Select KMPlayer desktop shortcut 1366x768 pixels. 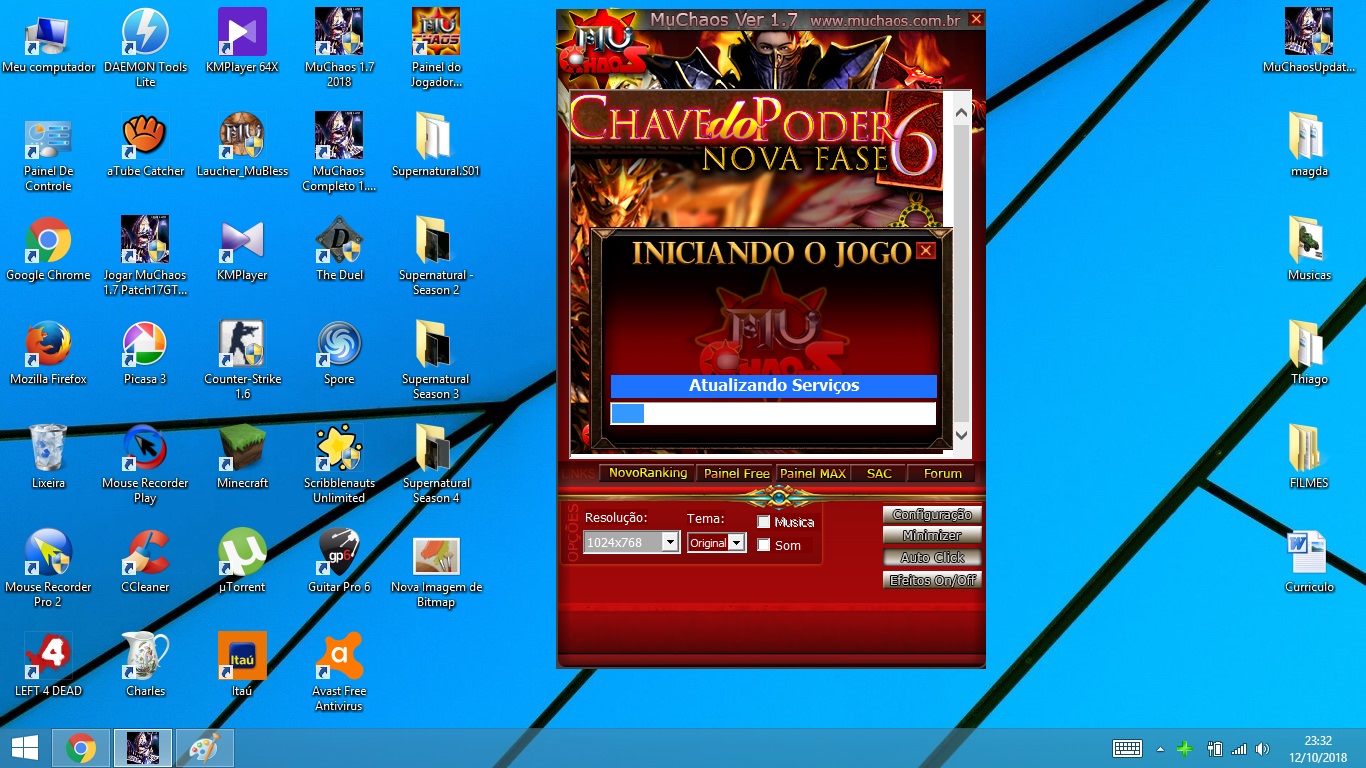[x=242, y=250]
